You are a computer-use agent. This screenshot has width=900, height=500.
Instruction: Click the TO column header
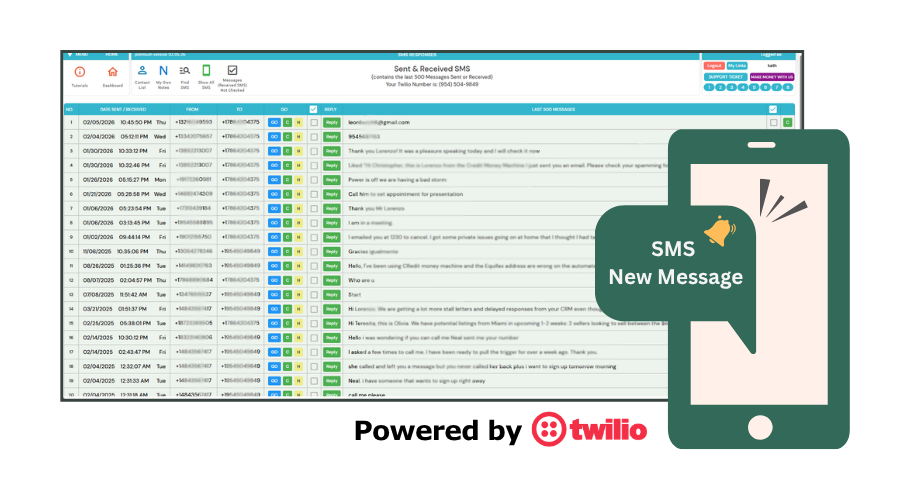point(239,109)
